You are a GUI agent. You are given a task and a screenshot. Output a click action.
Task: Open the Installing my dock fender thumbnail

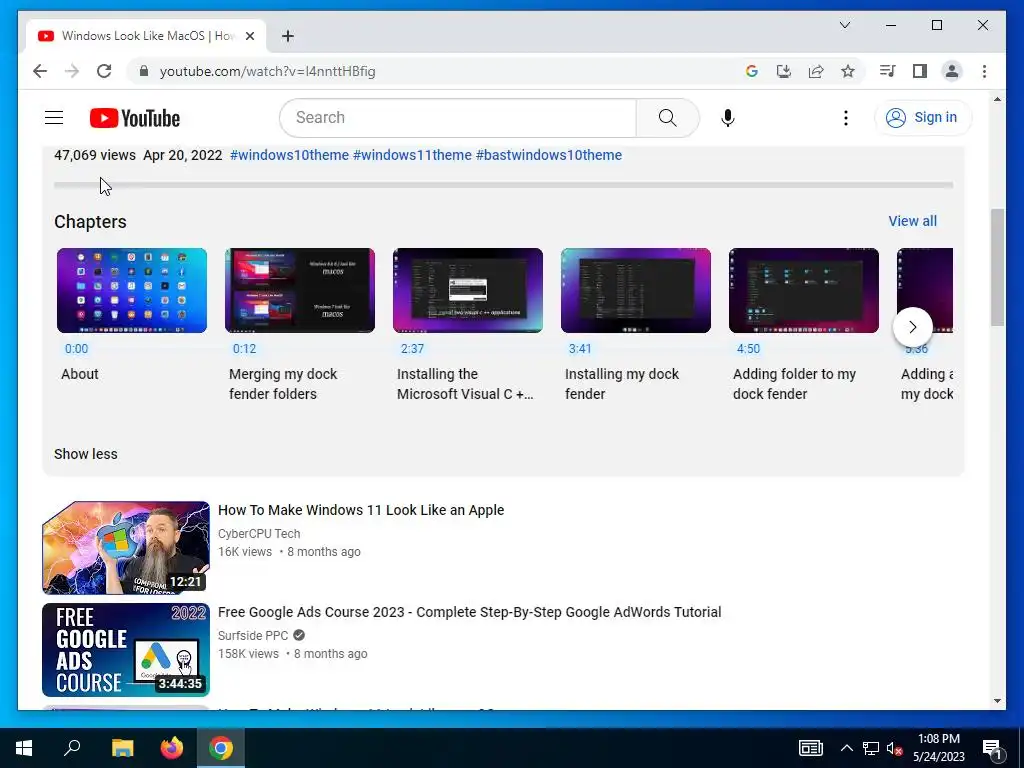(635, 290)
